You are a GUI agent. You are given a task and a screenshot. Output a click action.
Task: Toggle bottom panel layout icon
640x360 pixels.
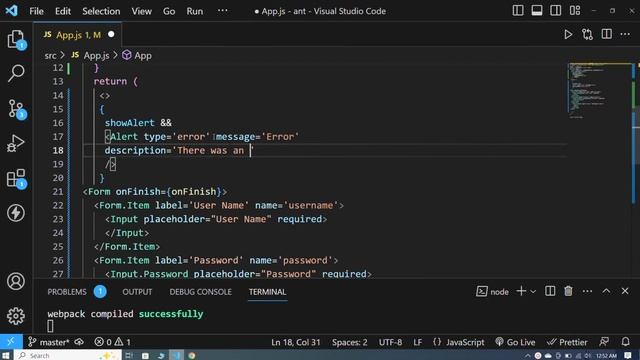pos(537,11)
